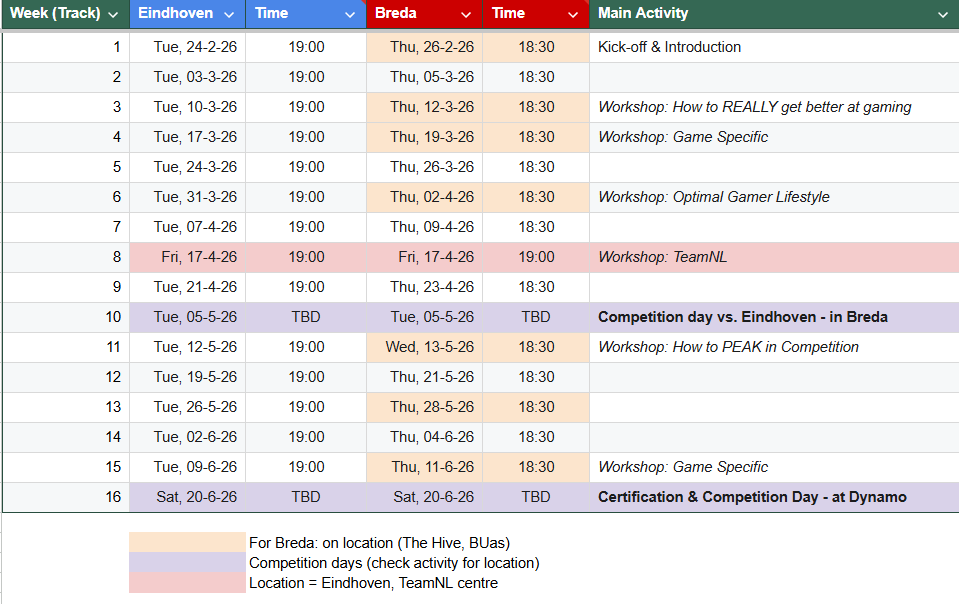This screenshot has height=604, width=959.
Task: Click the purple legend color cell
Action: (187, 562)
